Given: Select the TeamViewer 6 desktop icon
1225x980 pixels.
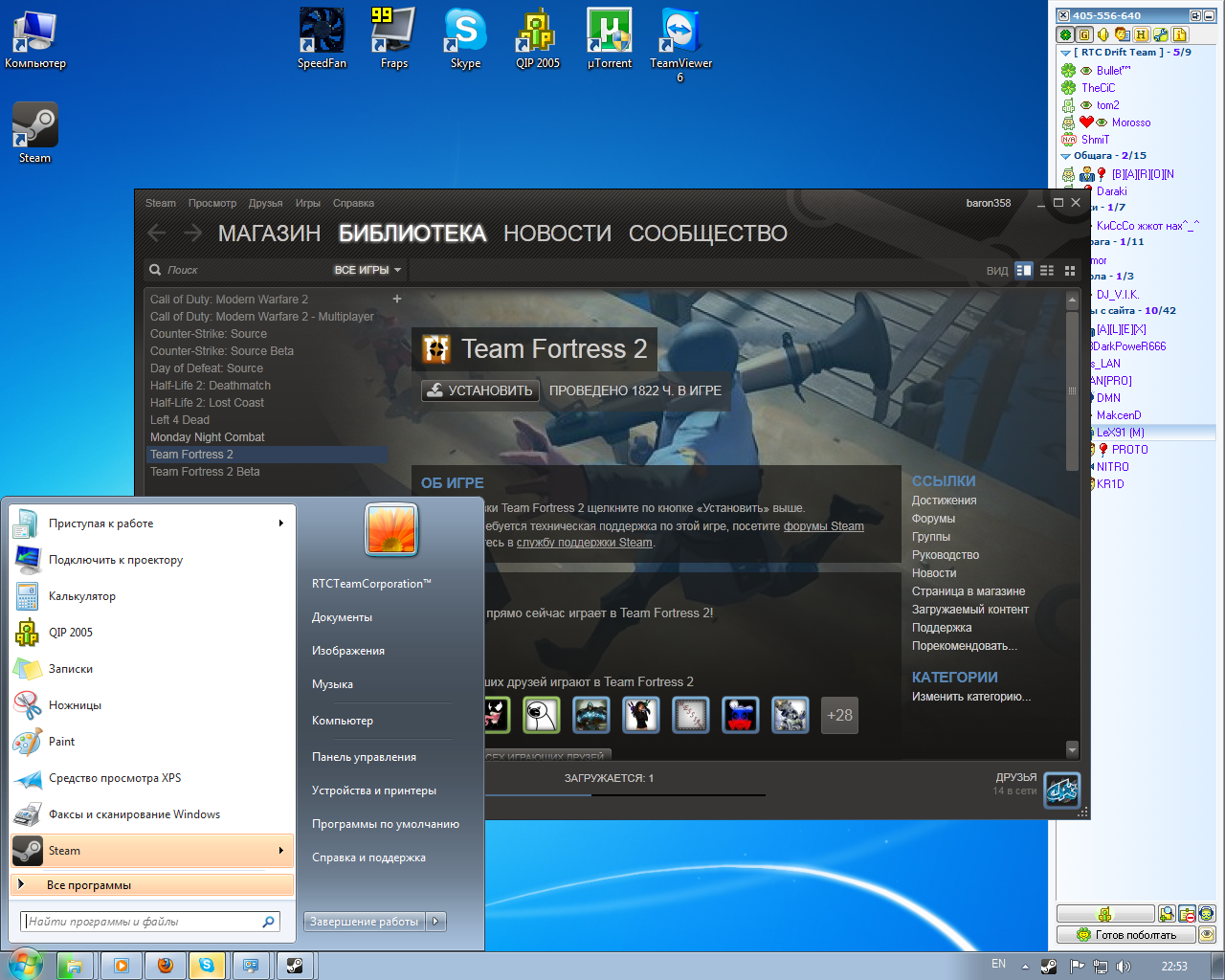Looking at the screenshot, I should point(680,45).
